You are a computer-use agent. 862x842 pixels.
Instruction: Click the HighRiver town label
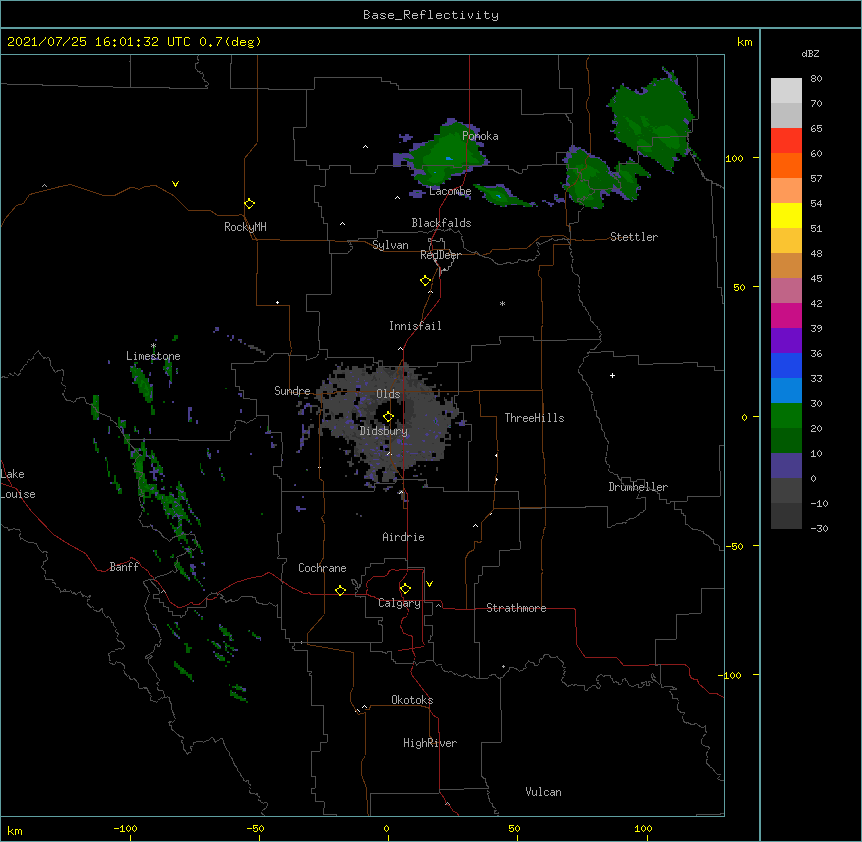pyautogui.click(x=430, y=743)
